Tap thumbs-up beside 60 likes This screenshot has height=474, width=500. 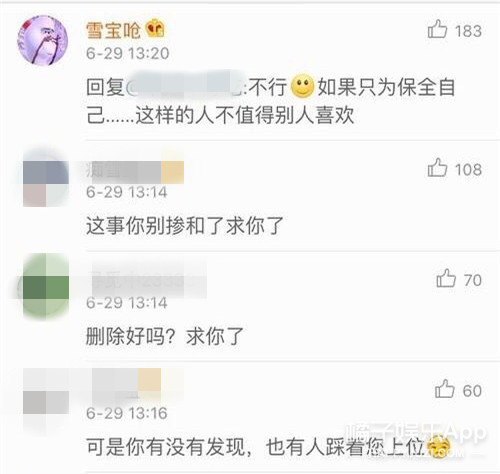tap(445, 389)
